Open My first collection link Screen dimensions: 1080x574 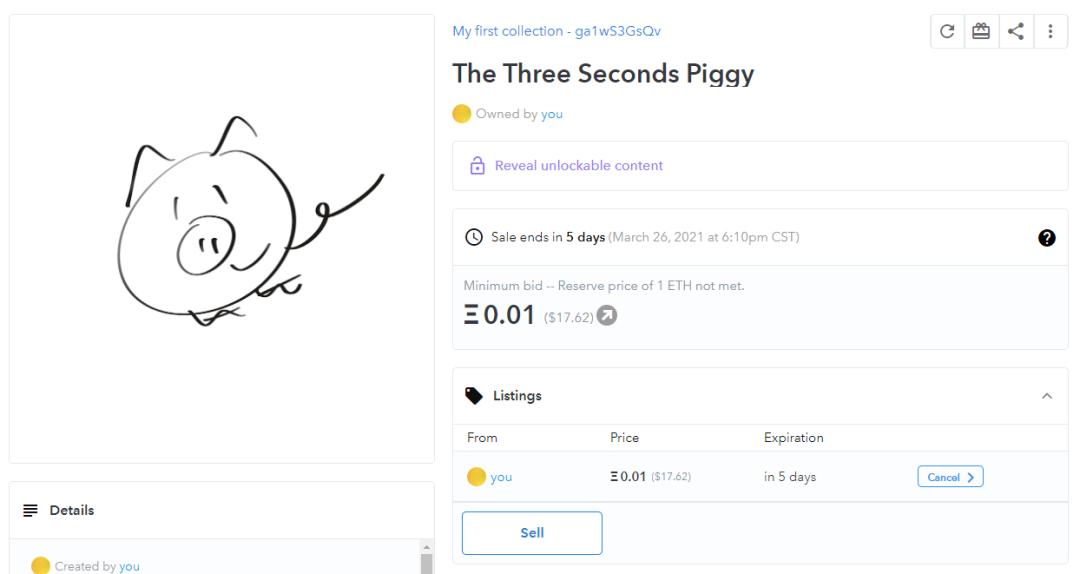(556, 31)
